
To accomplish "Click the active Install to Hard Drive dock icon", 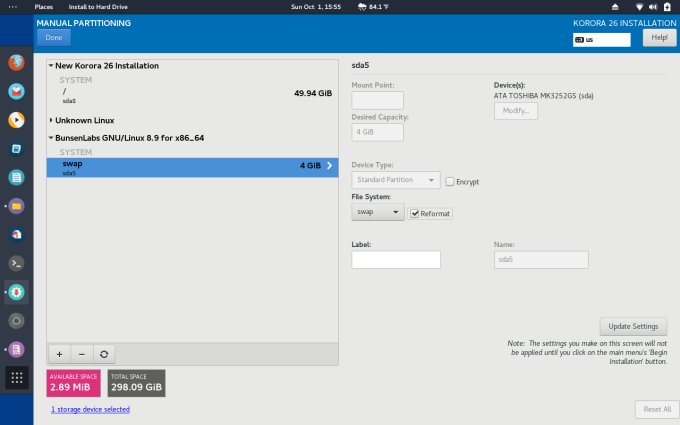I will (16, 292).
